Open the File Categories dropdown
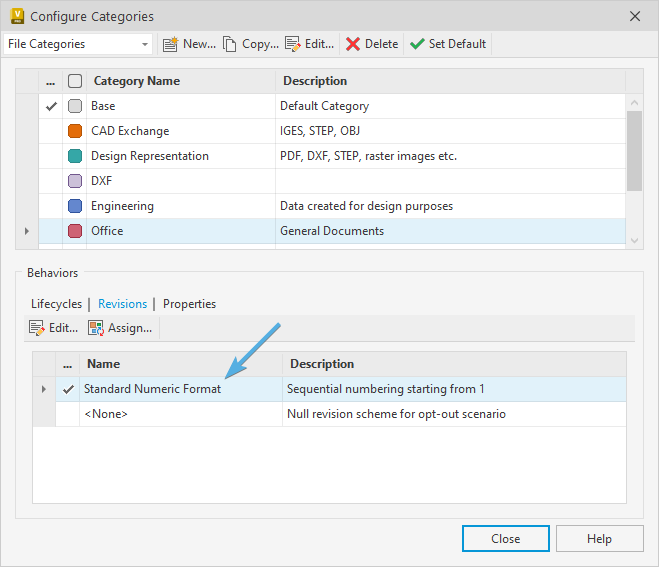Viewport: 659px width, 567px height. (145, 44)
